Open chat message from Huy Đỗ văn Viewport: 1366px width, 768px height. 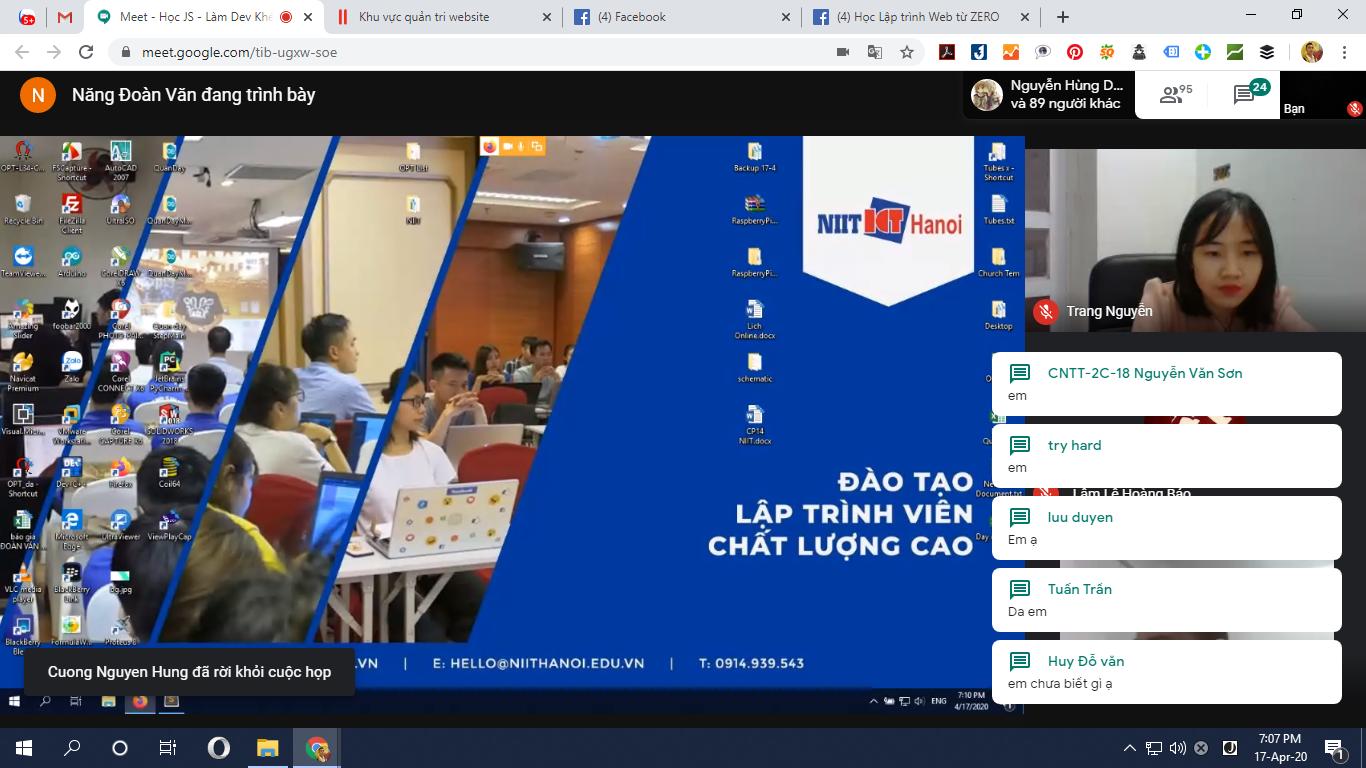click(1166, 671)
